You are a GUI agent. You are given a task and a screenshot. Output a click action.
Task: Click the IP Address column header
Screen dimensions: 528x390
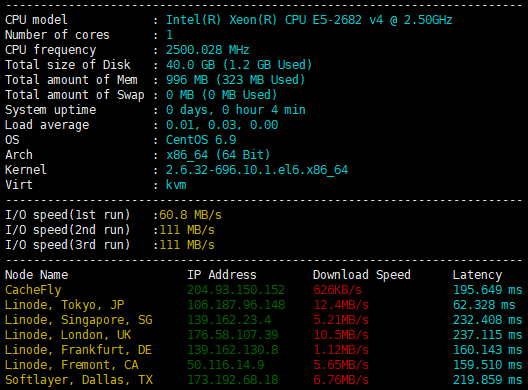[222, 275]
